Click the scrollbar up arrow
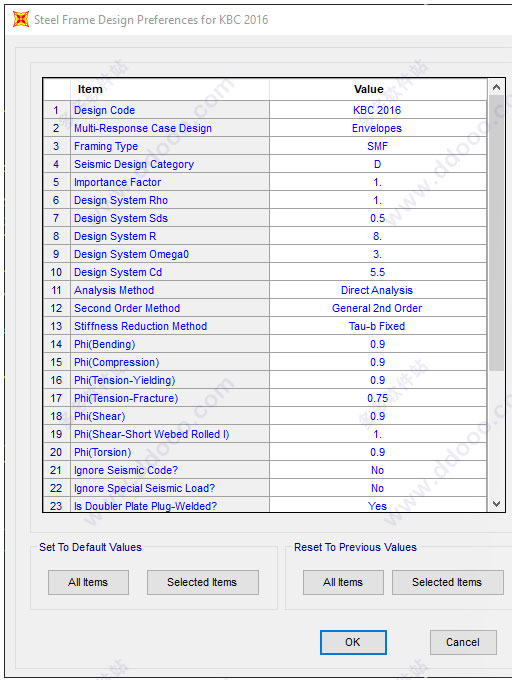The height and width of the screenshot is (680, 512). coord(496,88)
